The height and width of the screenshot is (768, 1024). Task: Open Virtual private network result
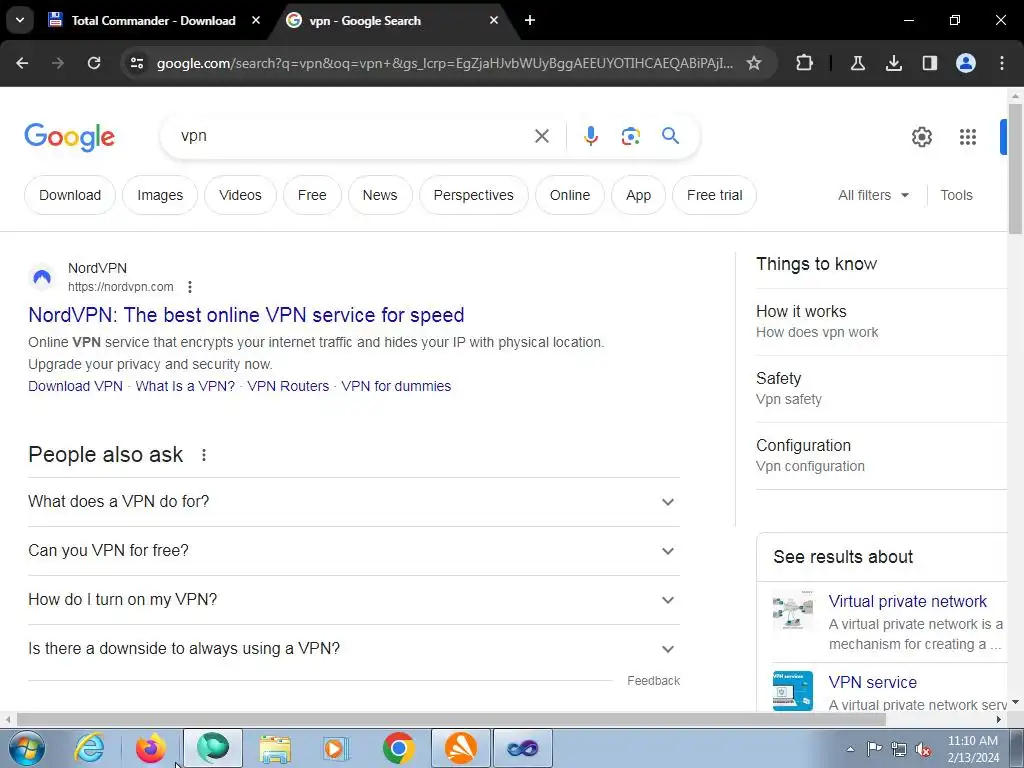tap(907, 601)
